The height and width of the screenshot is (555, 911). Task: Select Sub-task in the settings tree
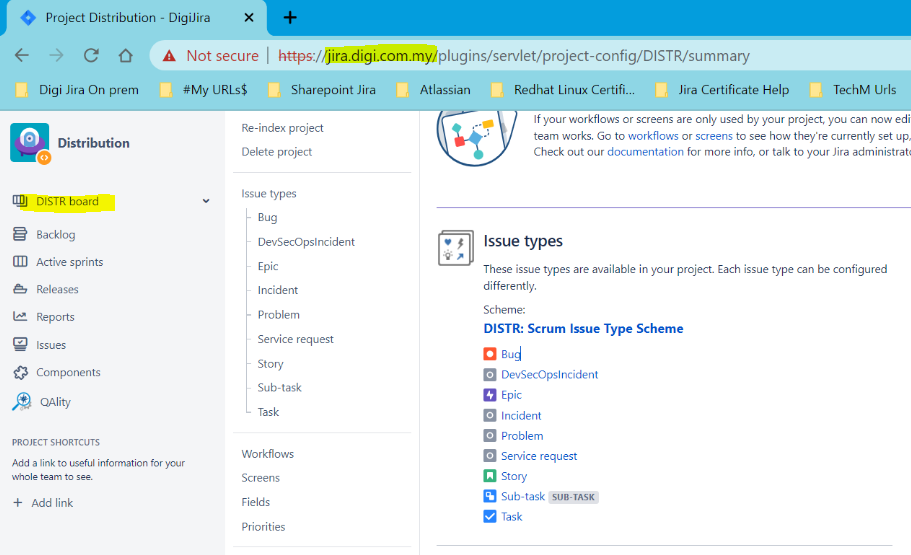pyautogui.click(x=279, y=388)
